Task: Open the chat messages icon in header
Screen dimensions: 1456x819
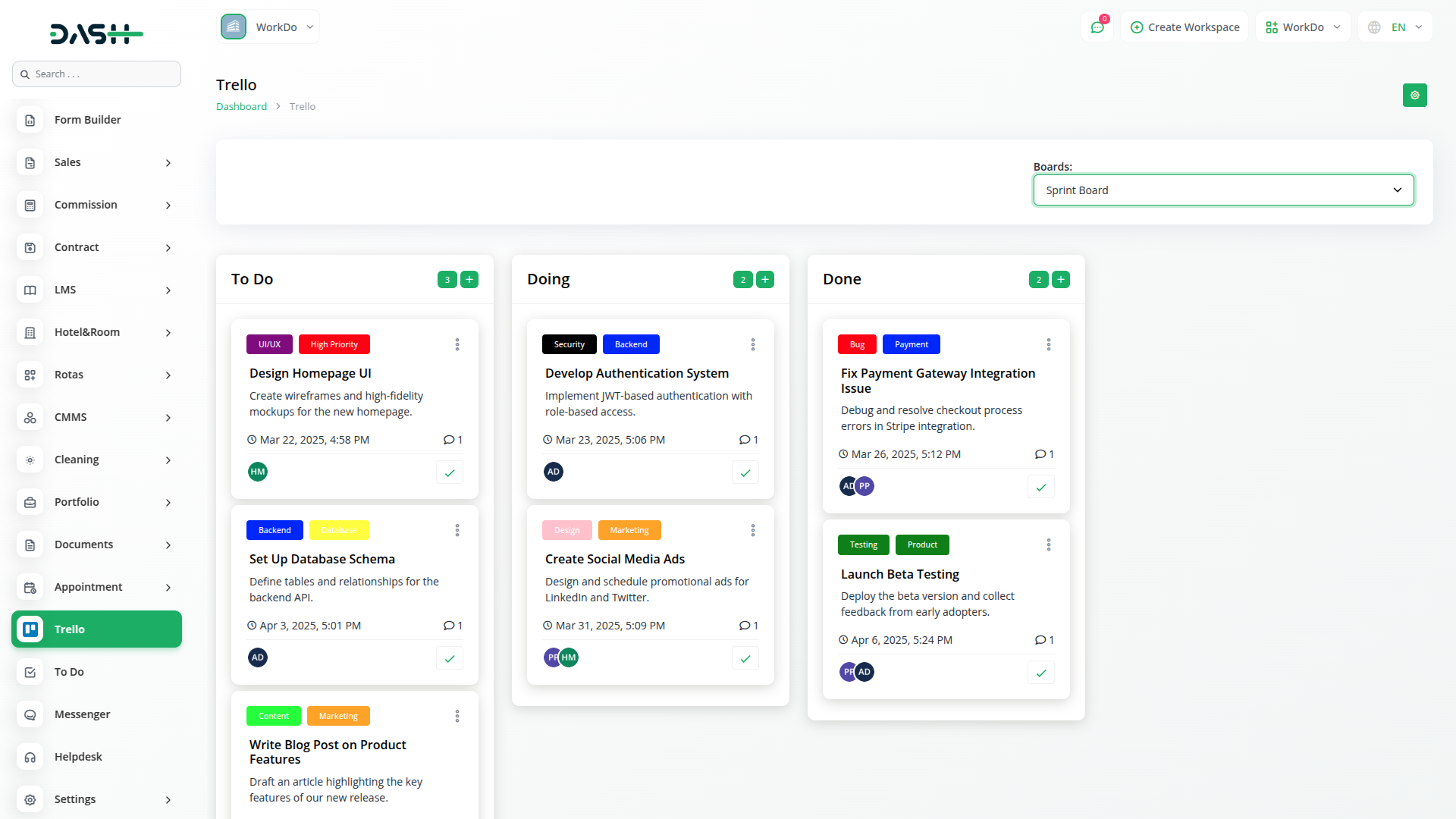Action: (1097, 27)
